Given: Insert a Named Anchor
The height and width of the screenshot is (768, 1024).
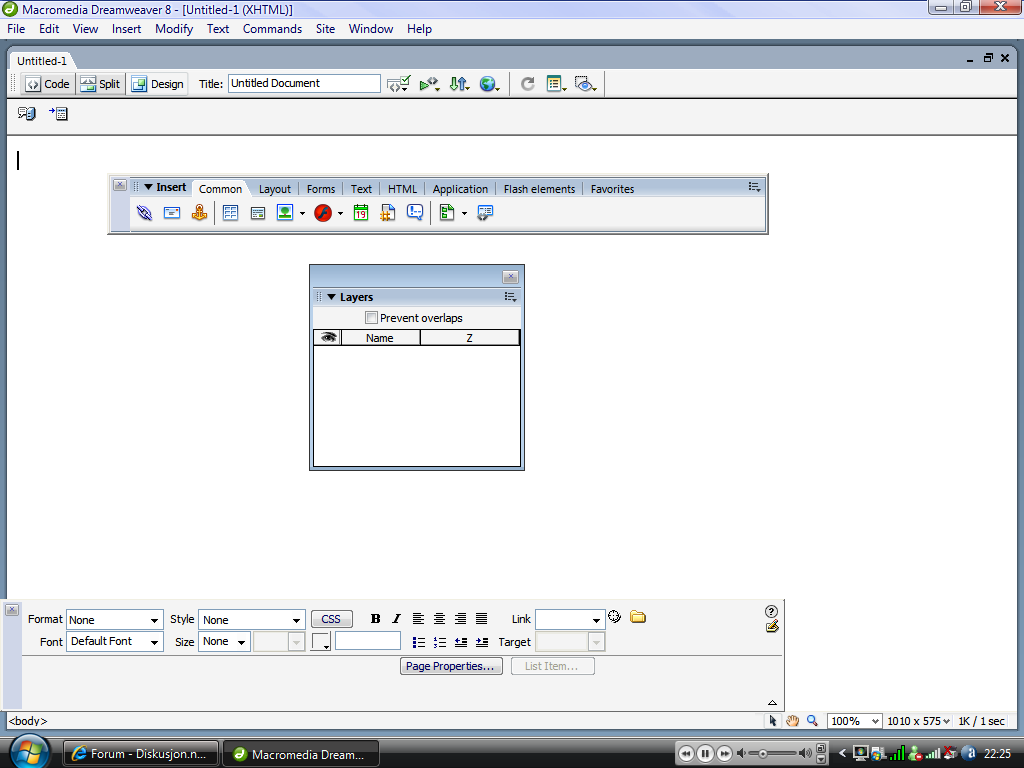Looking at the screenshot, I should (x=199, y=213).
